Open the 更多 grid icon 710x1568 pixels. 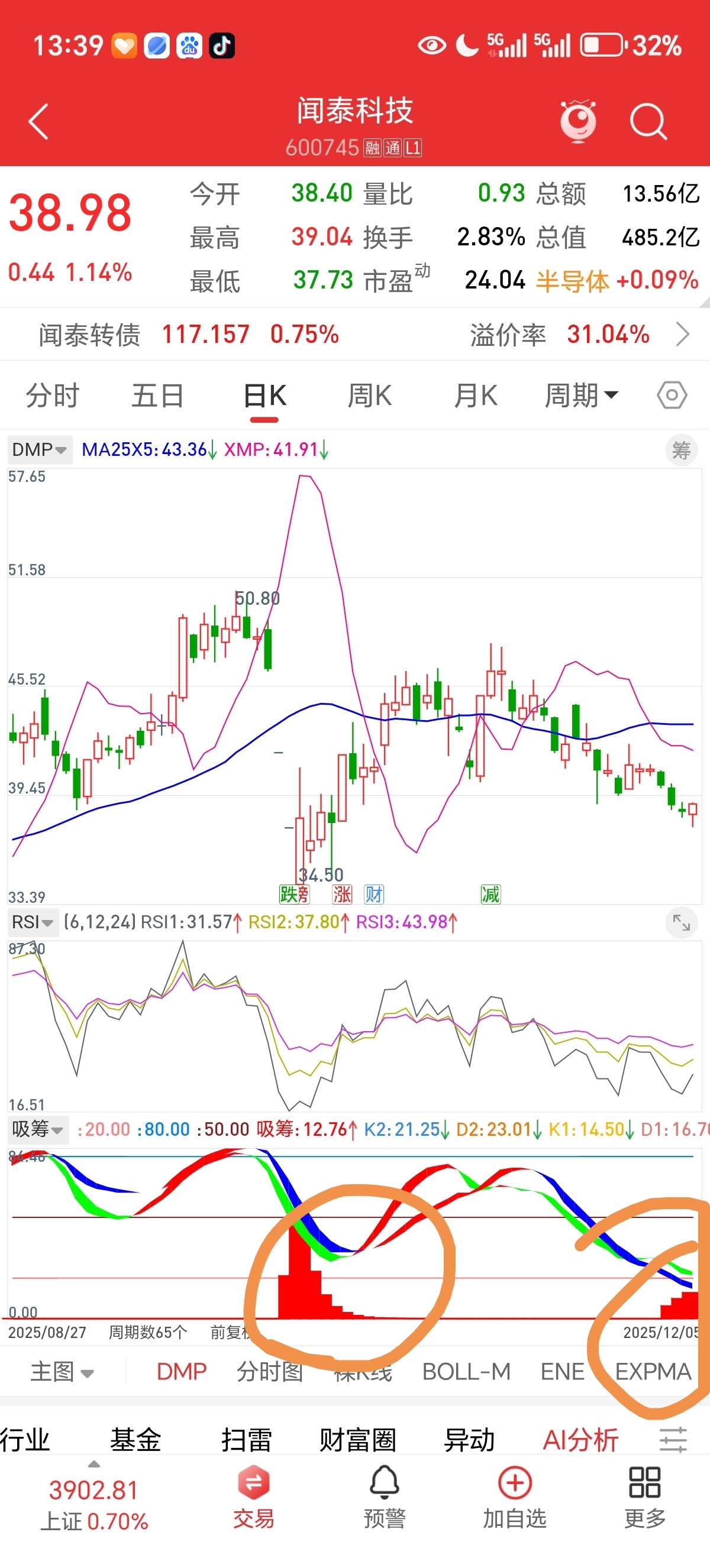645,1499
